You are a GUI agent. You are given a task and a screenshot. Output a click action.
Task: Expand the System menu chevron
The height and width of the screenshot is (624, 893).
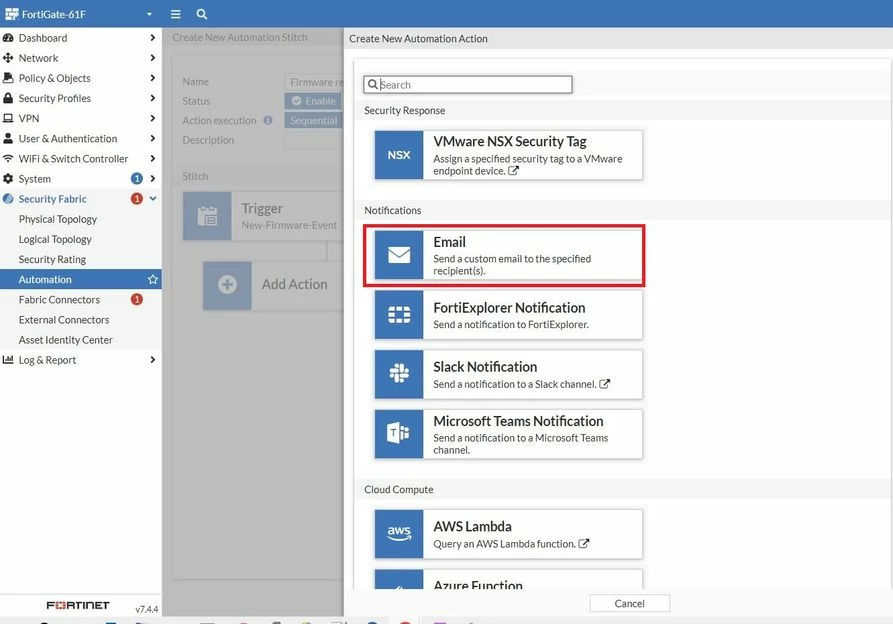point(153,178)
